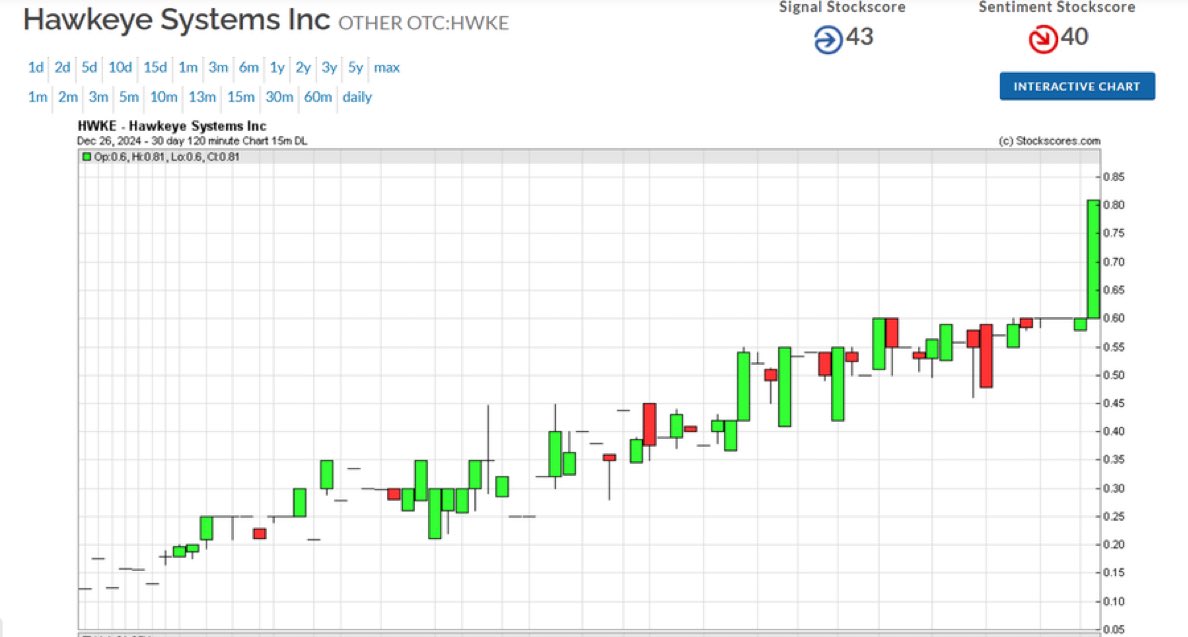The image size is (1188, 637).
Task: Switch to the 60m interval
Action: click(x=317, y=97)
